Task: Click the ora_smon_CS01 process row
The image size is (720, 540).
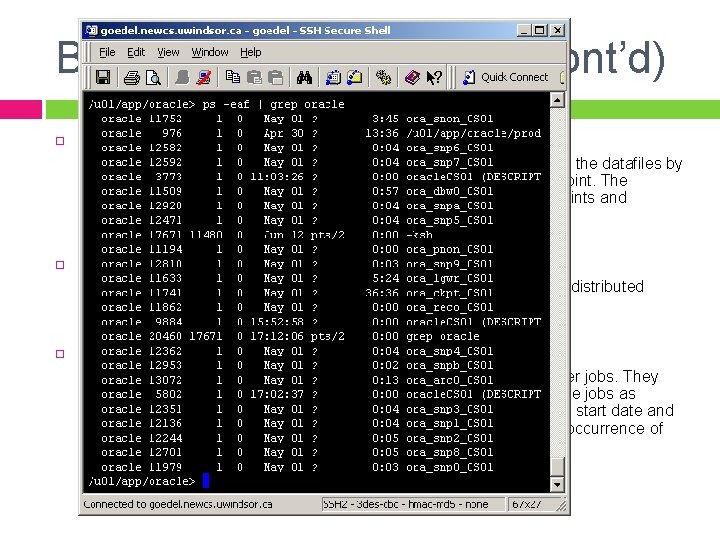Action: click(297, 119)
